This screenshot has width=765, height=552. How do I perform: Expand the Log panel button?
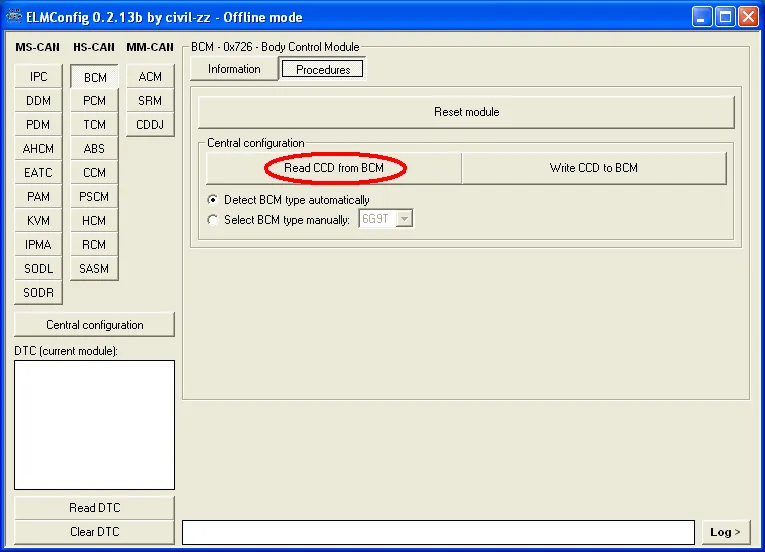[726, 532]
